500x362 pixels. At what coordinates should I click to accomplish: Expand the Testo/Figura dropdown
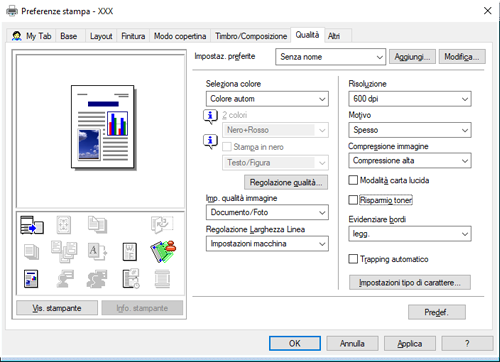275,163
